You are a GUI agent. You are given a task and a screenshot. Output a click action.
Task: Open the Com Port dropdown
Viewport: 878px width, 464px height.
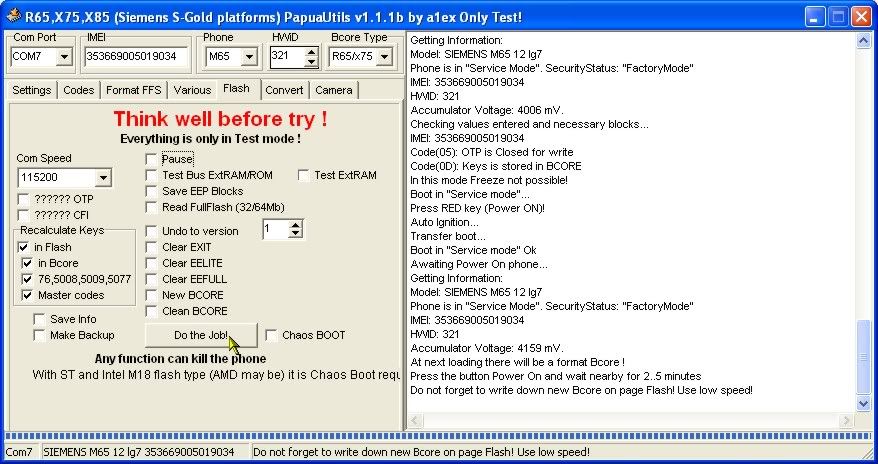(64, 57)
